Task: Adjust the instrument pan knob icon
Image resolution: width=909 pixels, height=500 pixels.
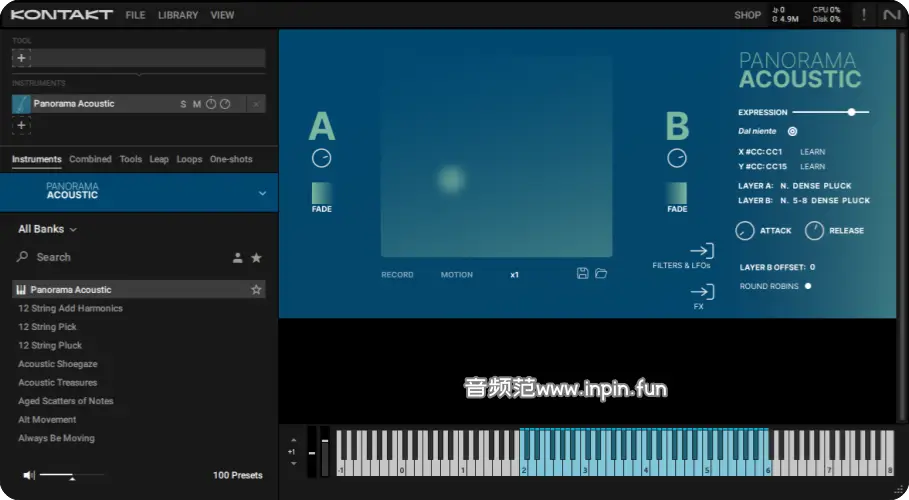Action: click(225, 104)
